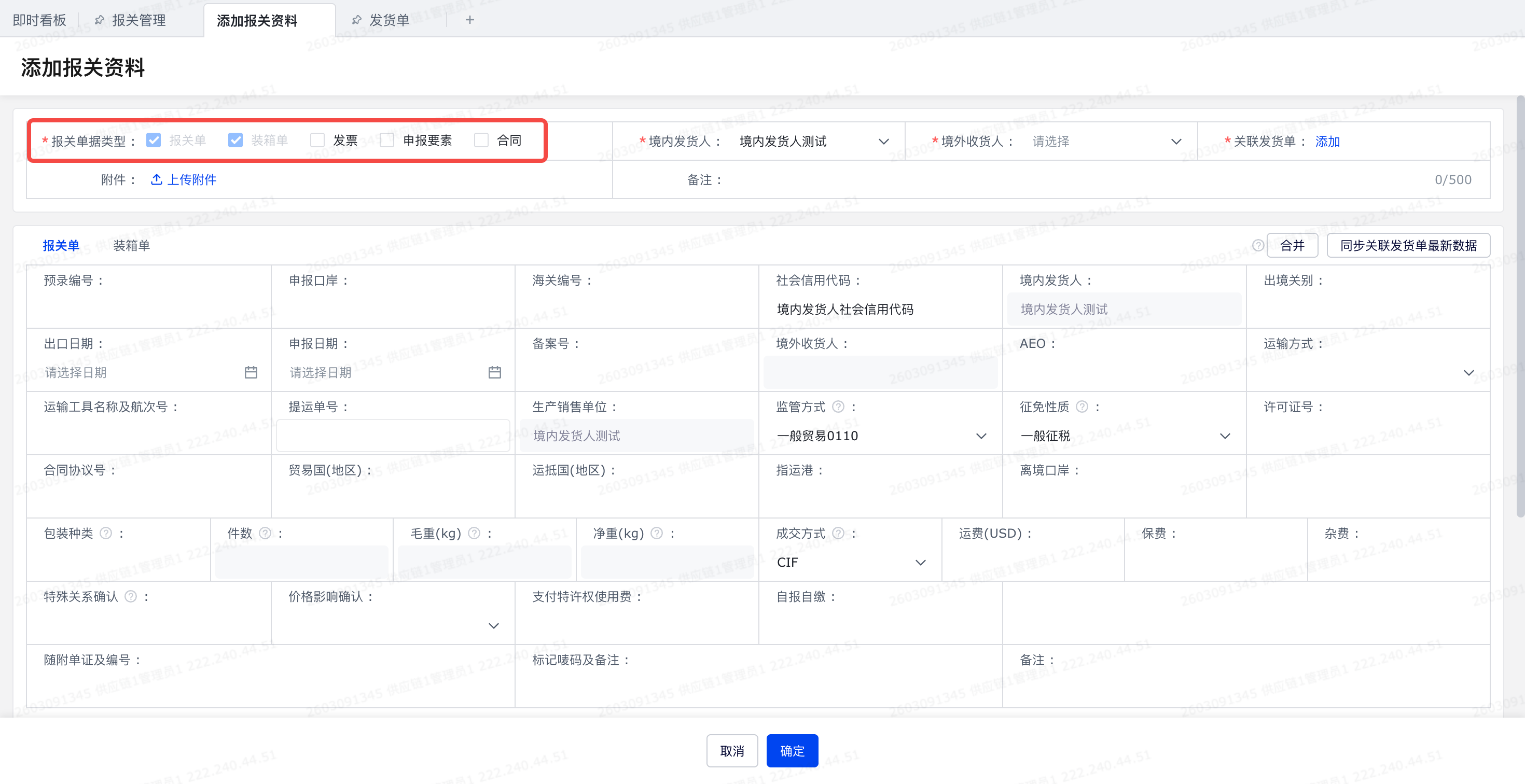Viewport: 1525px width, 784px height.
Task: Click the 添加 link for 关联发货单
Action: (x=1327, y=142)
